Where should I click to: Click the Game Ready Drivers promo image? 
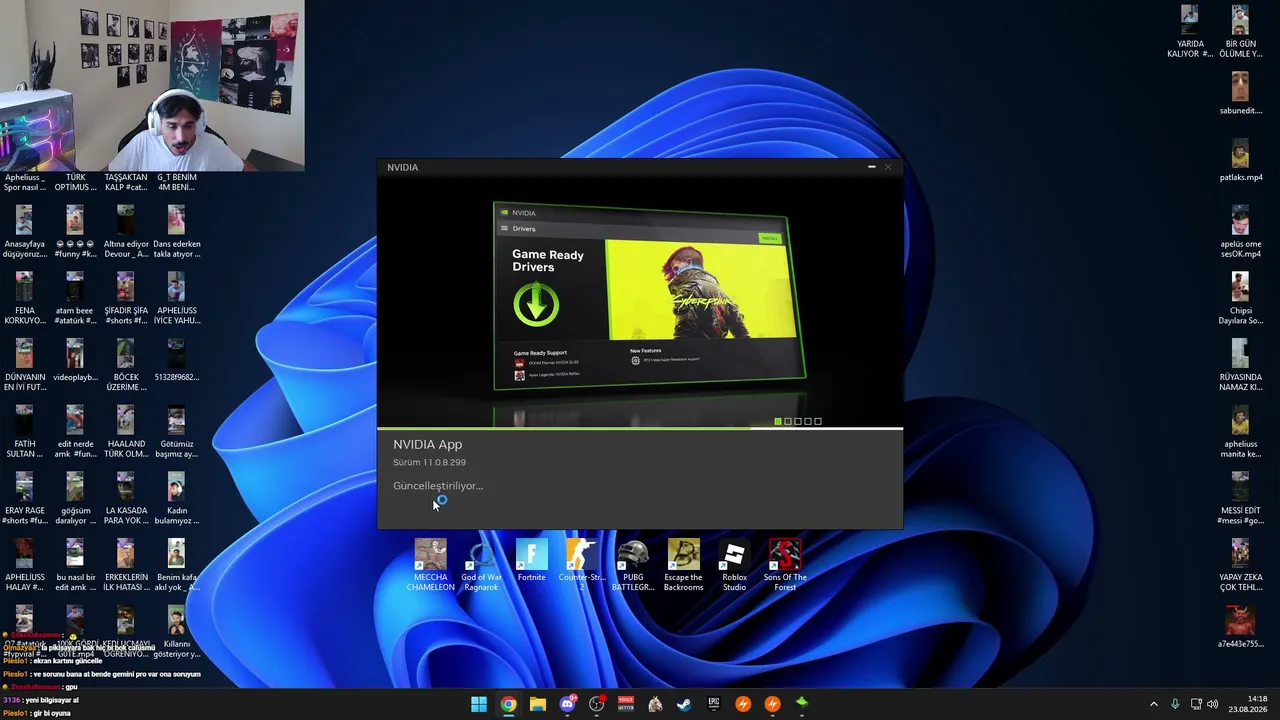coord(648,296)
